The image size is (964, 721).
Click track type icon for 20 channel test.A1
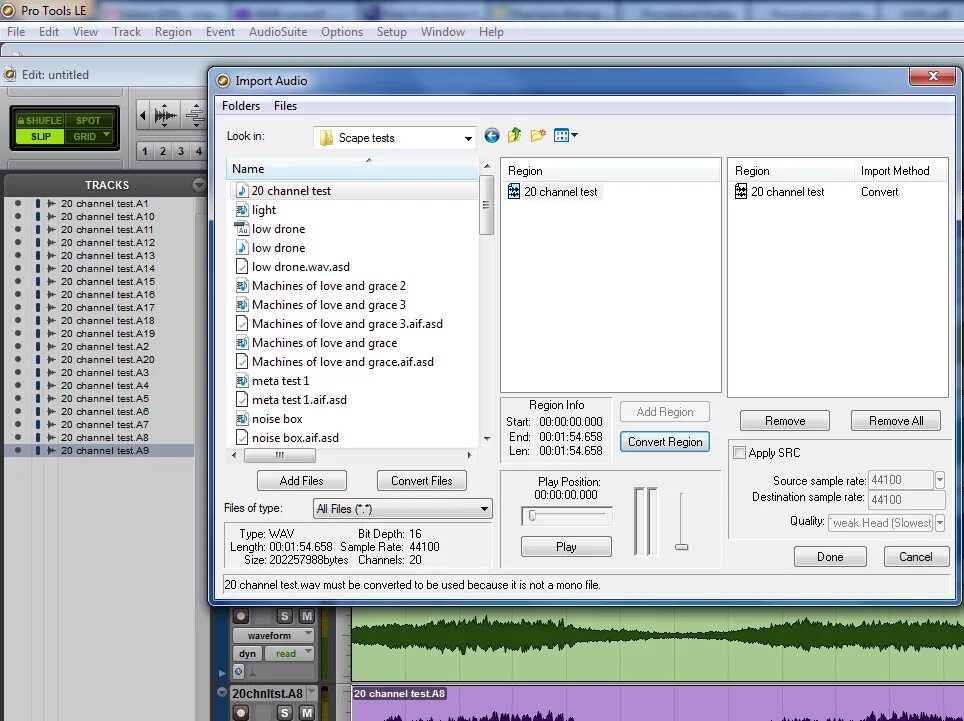pyautogui.click(x=51, y=203)
